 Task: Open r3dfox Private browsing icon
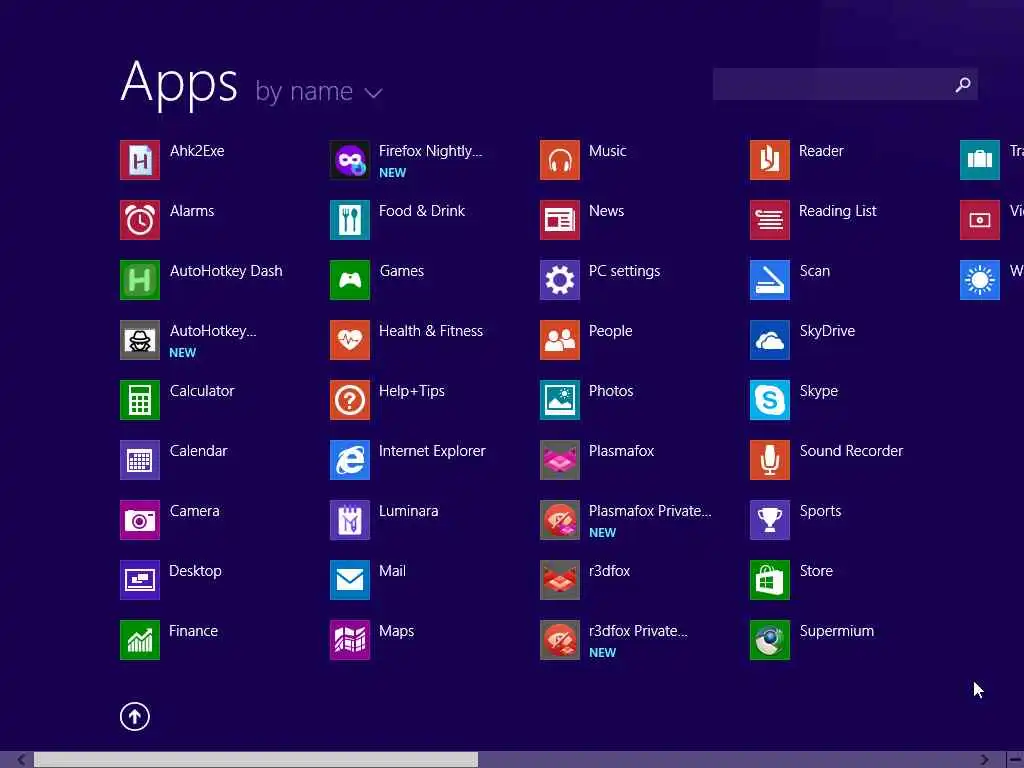pos(560,640)
